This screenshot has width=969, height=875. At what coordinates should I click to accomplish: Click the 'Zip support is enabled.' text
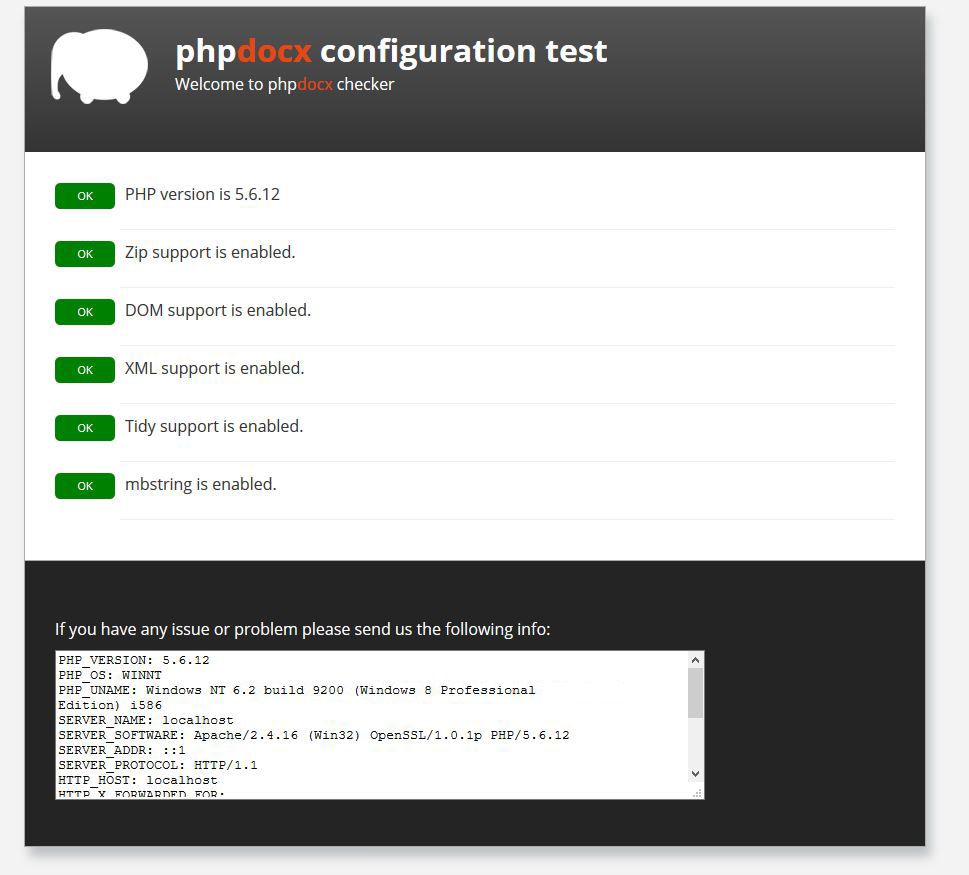[x=210, y=253]
